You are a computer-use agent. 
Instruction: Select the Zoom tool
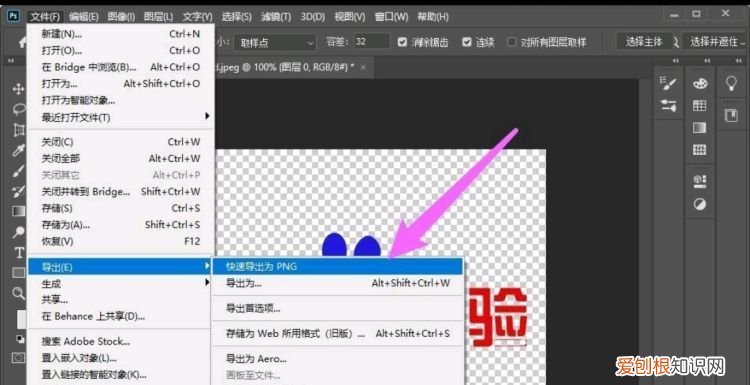[18, 293]
